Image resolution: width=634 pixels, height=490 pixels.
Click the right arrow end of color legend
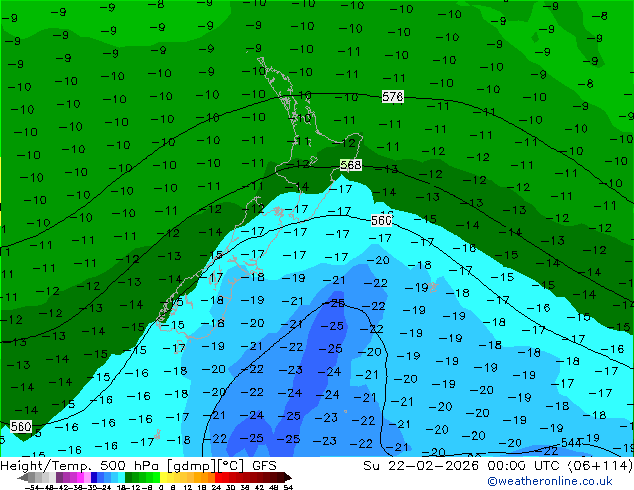288,478
